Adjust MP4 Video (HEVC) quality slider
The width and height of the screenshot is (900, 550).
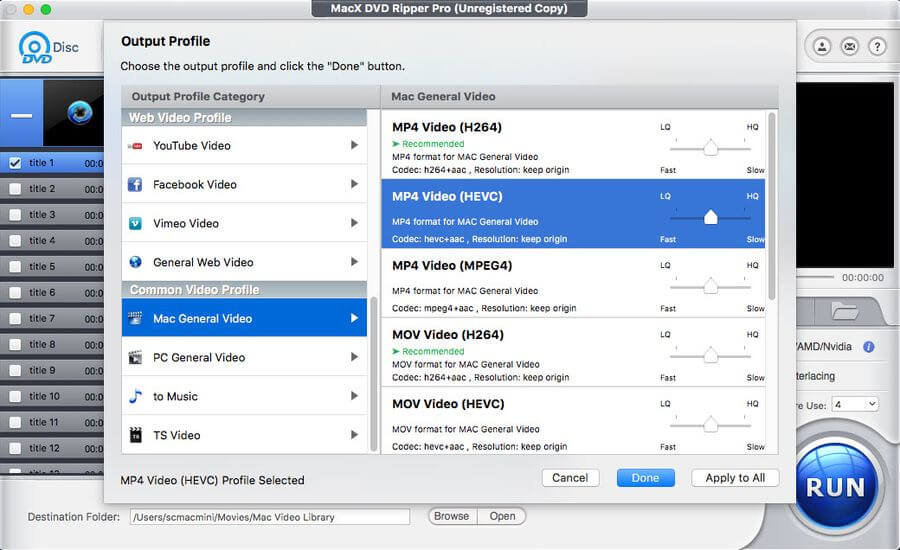click(x=711, y=216)
